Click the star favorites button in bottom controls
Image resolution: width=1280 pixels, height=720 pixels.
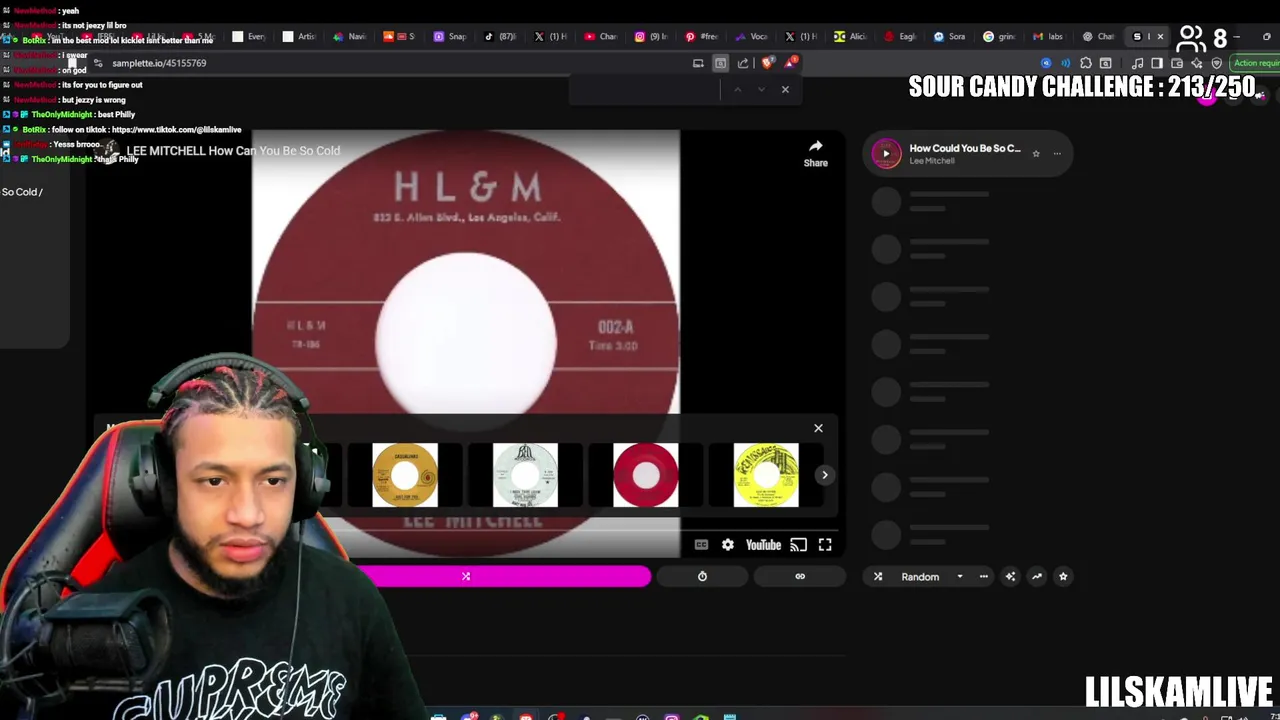pyautogui.click(x=1063, y=576)
